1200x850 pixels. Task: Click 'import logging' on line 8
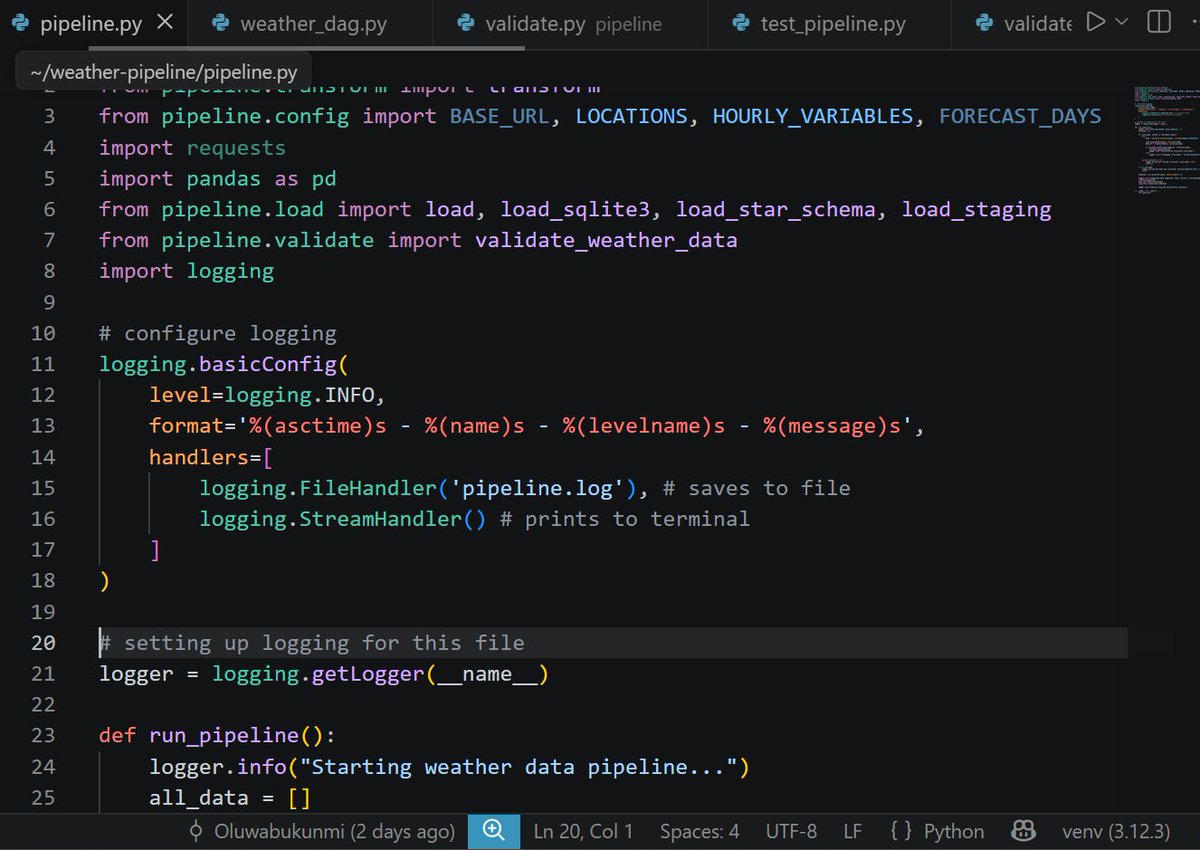pyautogui.click(x=186, y=271)
